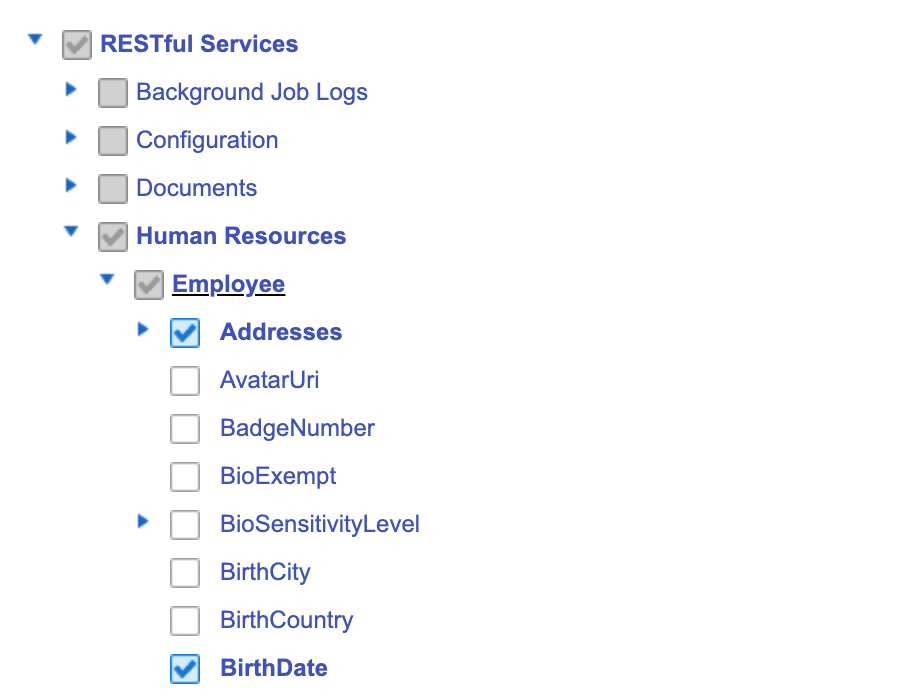Collapse the Human Resources node
Image resolution: width=900 pixels, height=698 pixels.
click(71, 232)
